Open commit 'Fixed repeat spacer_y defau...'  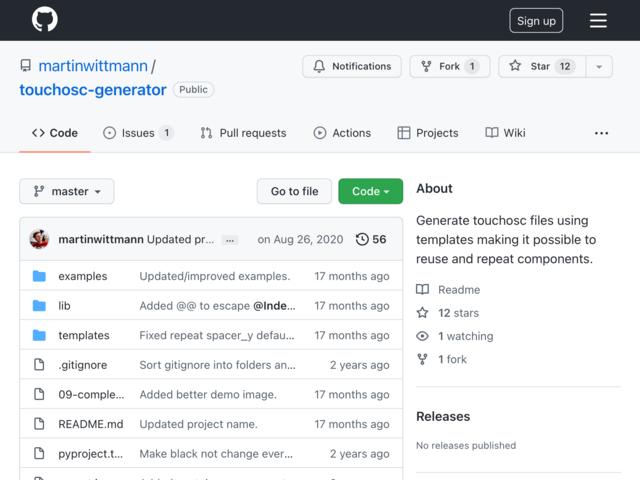[x=217, y=336]
